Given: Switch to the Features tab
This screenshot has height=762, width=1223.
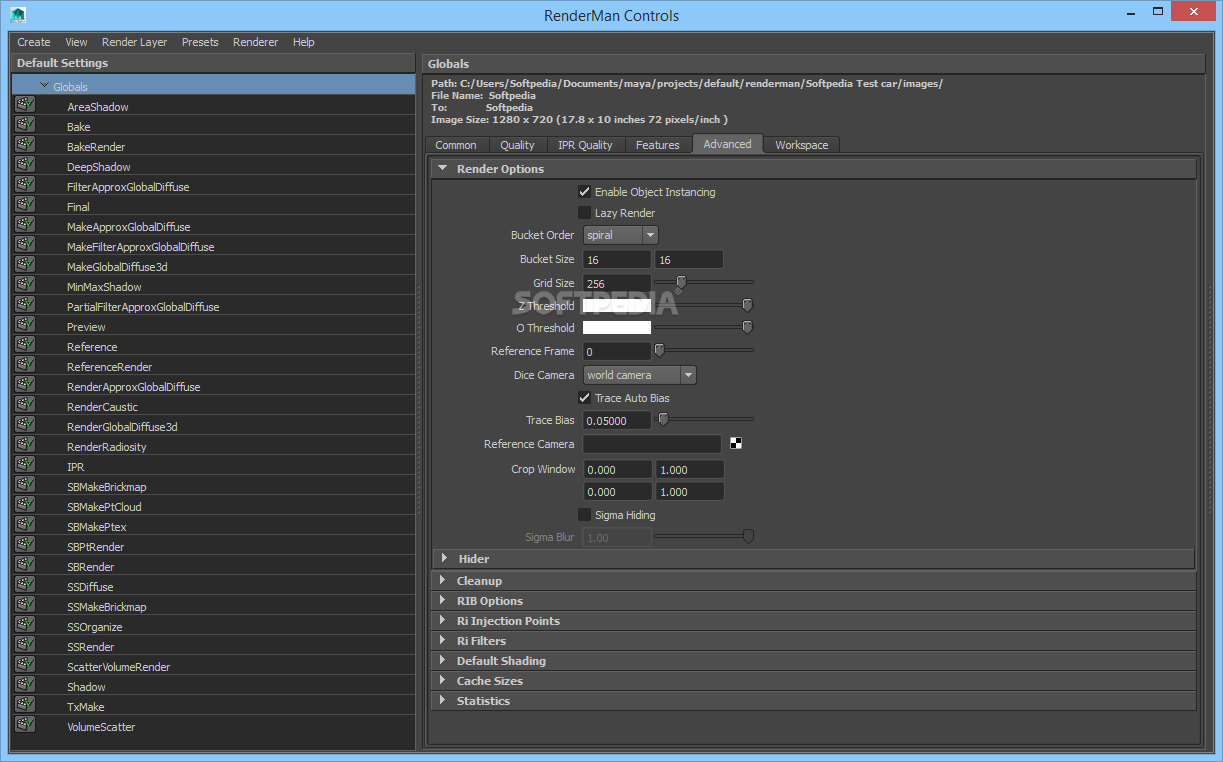Looking at the screenshot, I should click(658, 145).
